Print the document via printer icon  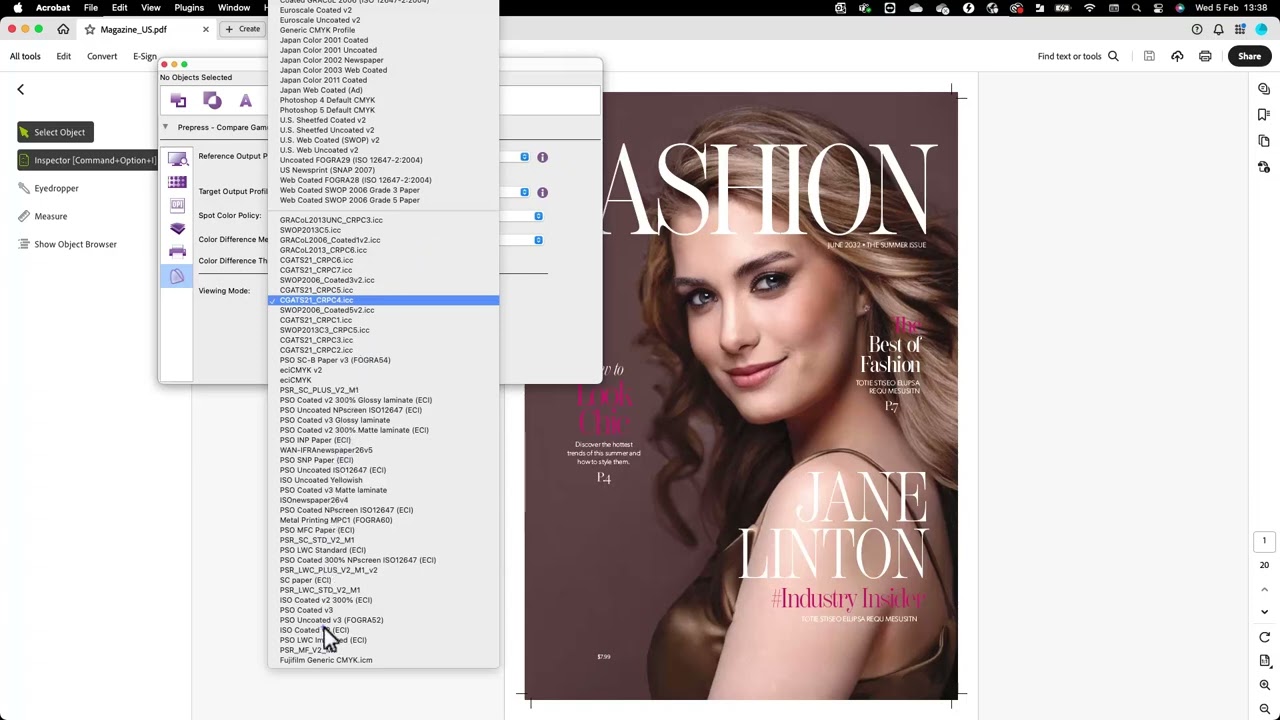click(1205, 56)
